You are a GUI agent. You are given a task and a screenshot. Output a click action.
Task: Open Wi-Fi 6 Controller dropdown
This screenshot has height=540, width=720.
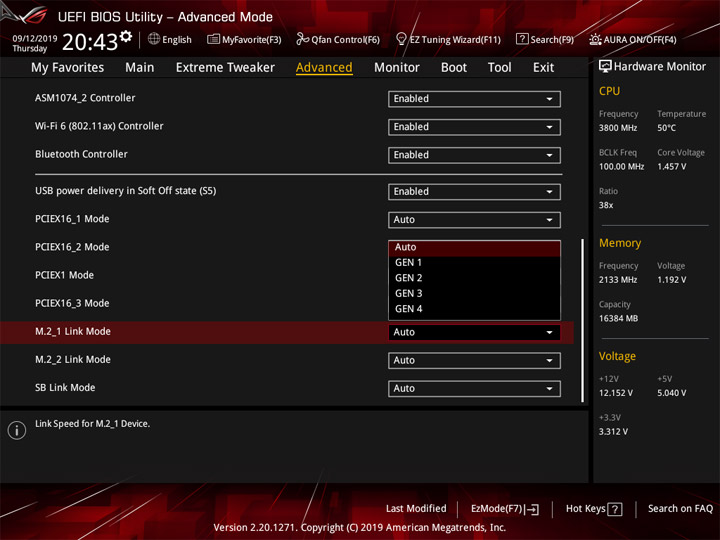click(x=474, y=127)
